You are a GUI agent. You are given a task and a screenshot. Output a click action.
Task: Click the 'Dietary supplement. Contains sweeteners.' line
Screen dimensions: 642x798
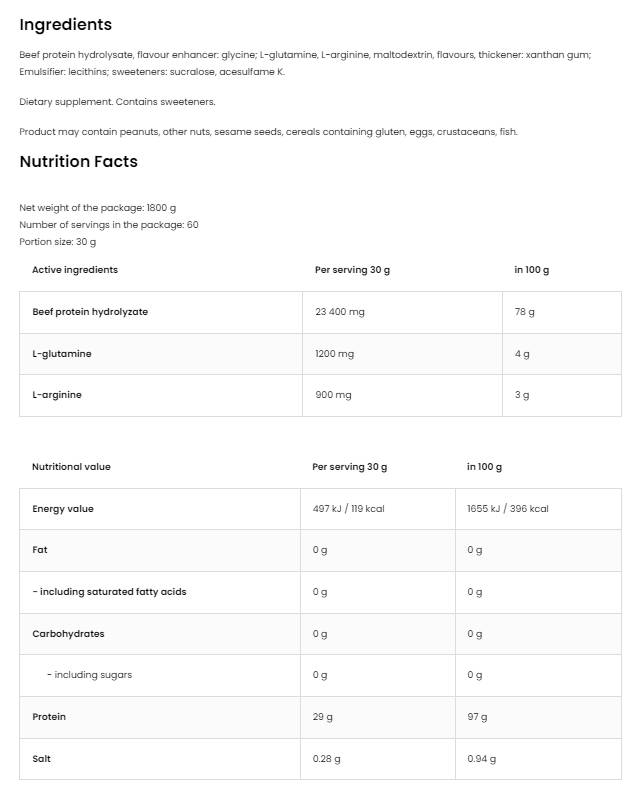(117, 102)
